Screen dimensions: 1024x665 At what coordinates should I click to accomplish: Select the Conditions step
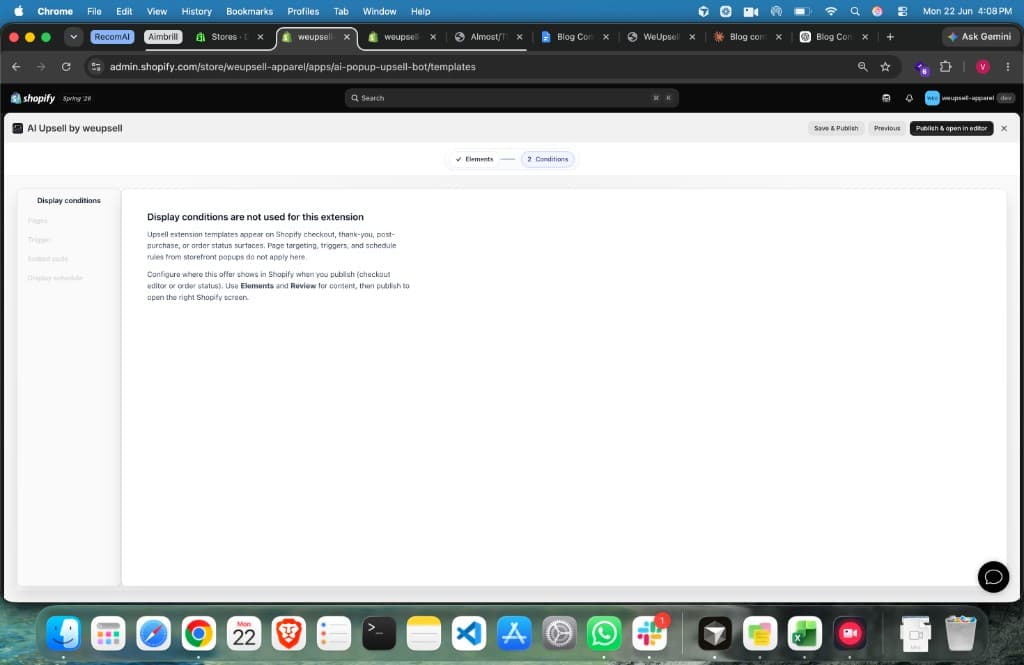pos(548,159)
